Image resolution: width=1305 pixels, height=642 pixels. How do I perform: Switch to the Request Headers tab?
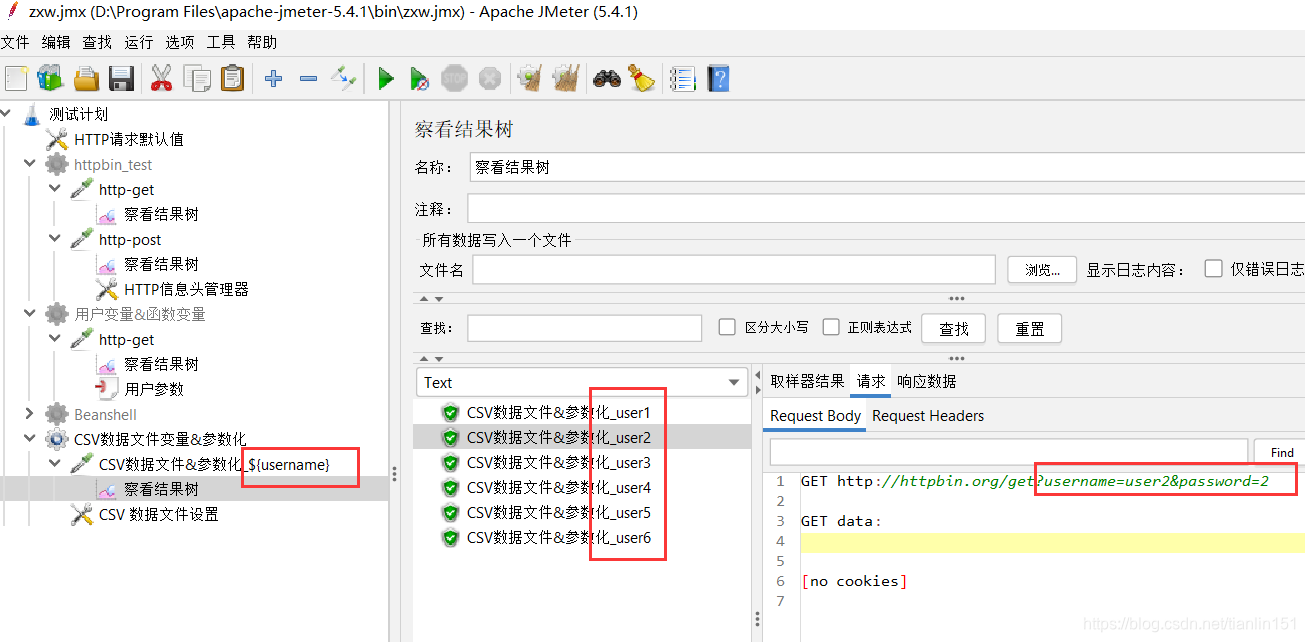tap(928, 416)
